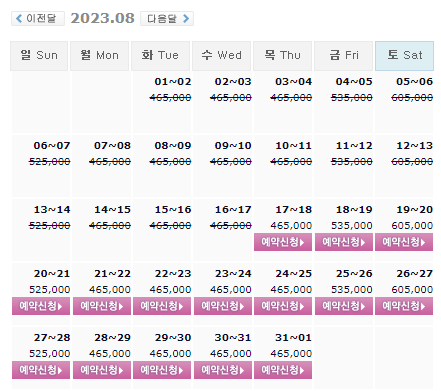This screenshot has height=391, width=441.
Task: Request reservation for 31~01
Action: (x=283, y=370)
